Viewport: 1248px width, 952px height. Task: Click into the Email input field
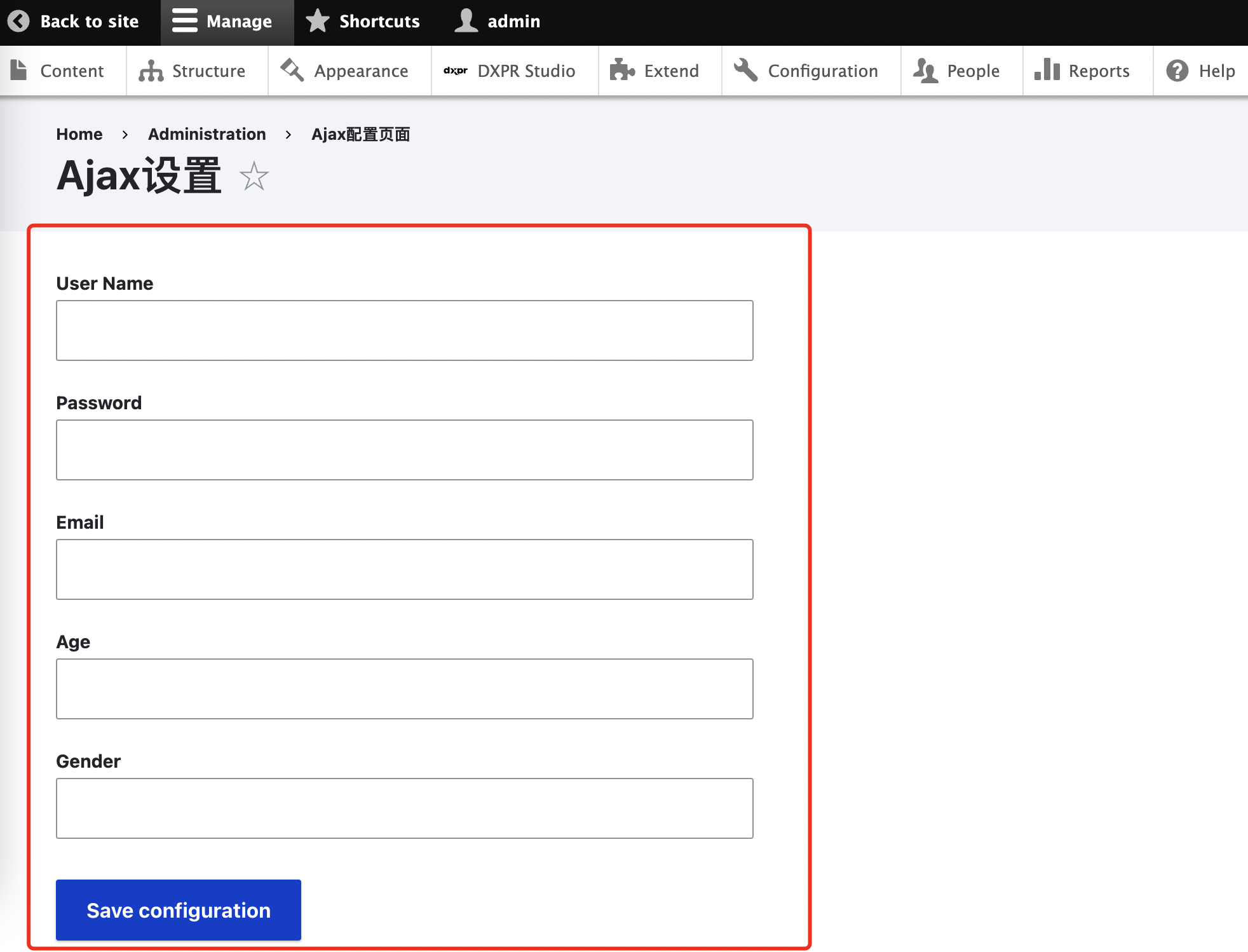(x=404, y=569)
